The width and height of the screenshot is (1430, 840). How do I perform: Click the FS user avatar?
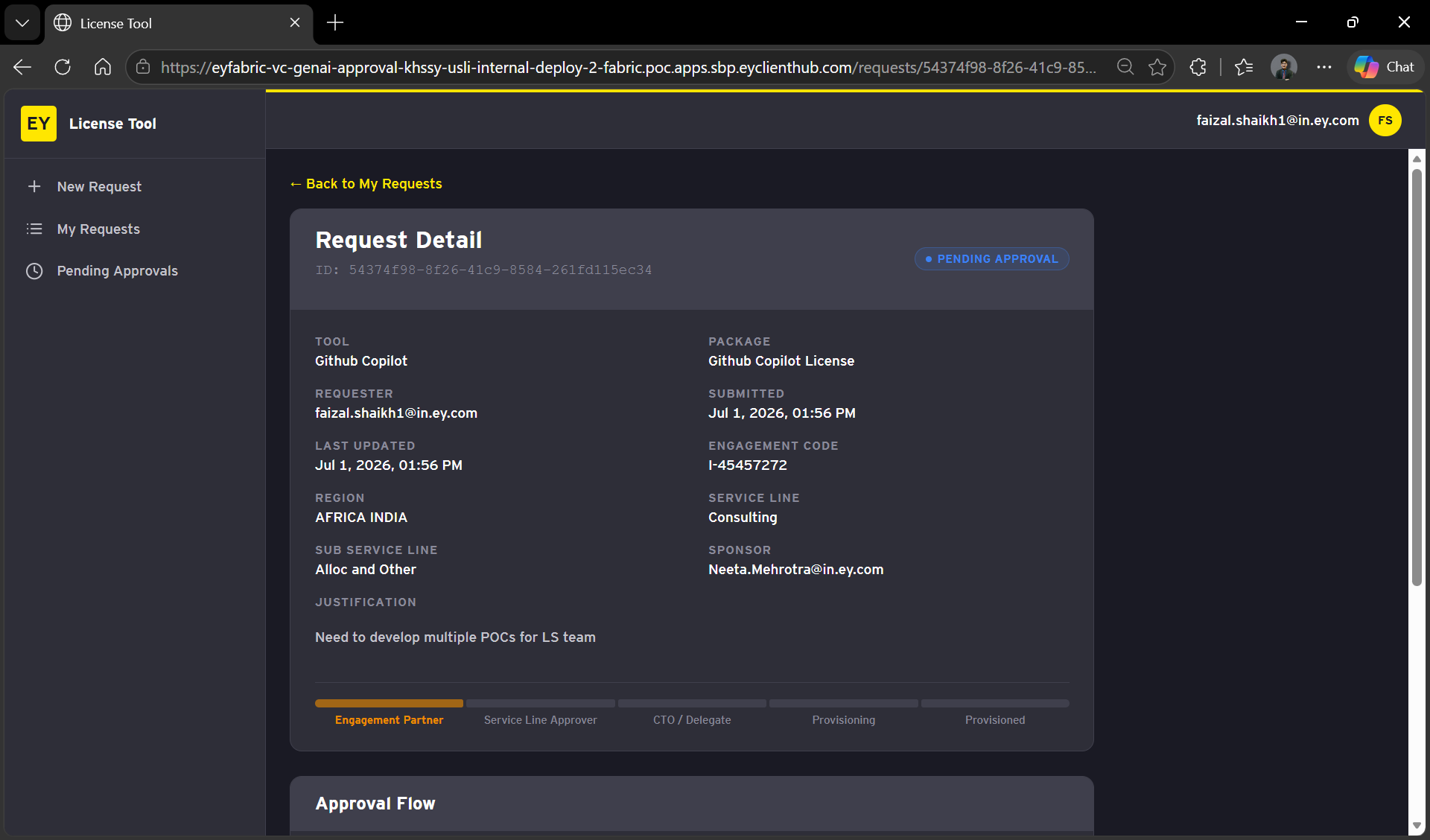[x=1385, y=121]
